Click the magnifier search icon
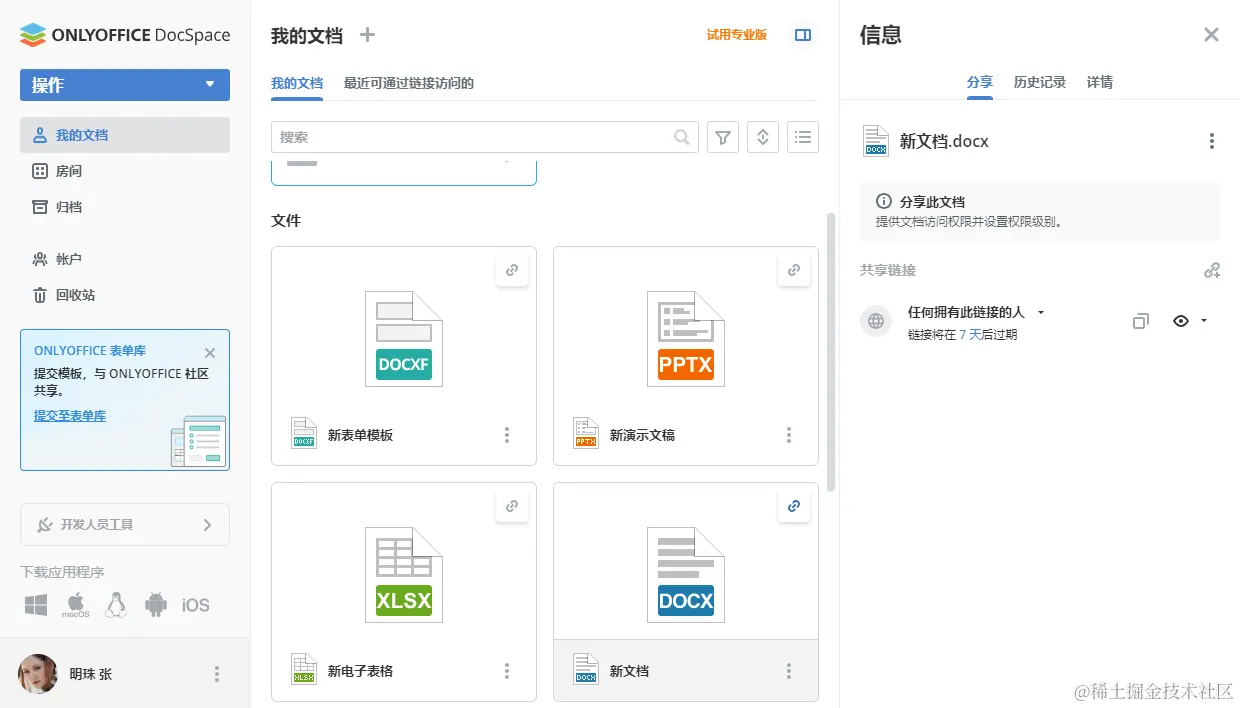Image resolution: width=1240 pixels, height=708 pixels. [682, 137]
